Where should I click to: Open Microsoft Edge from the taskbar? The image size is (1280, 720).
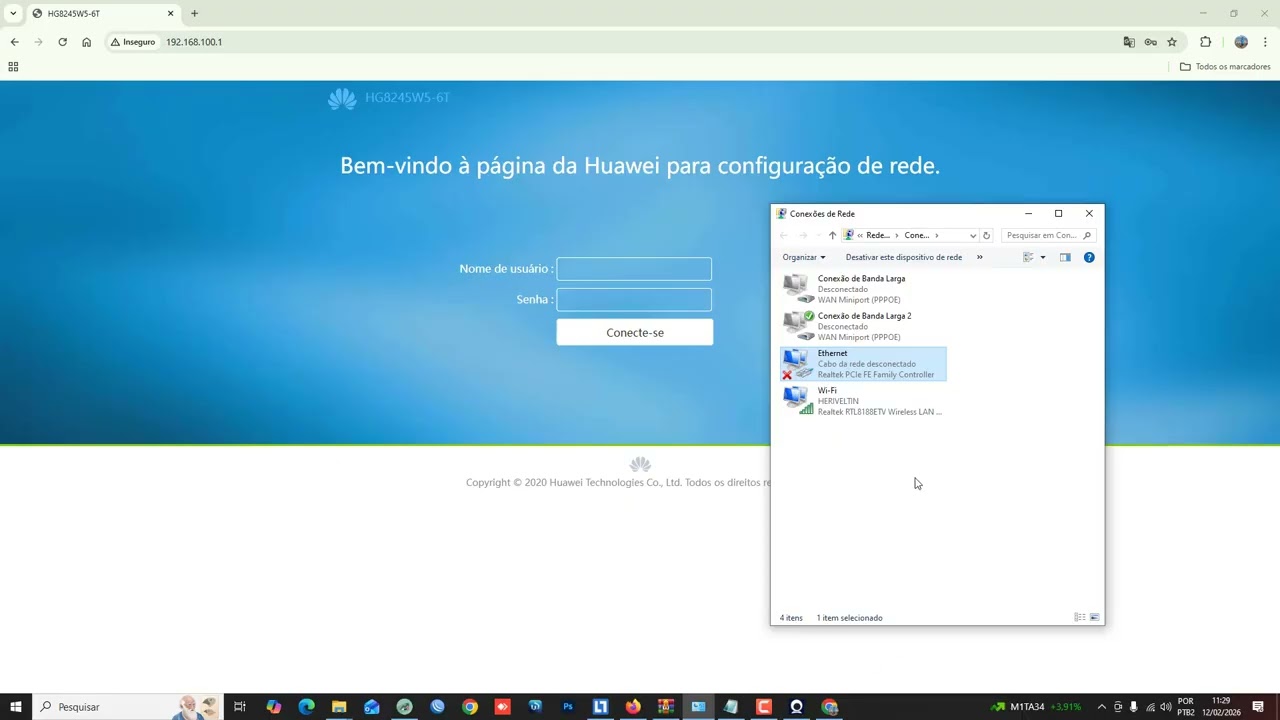tap(306, 707)
